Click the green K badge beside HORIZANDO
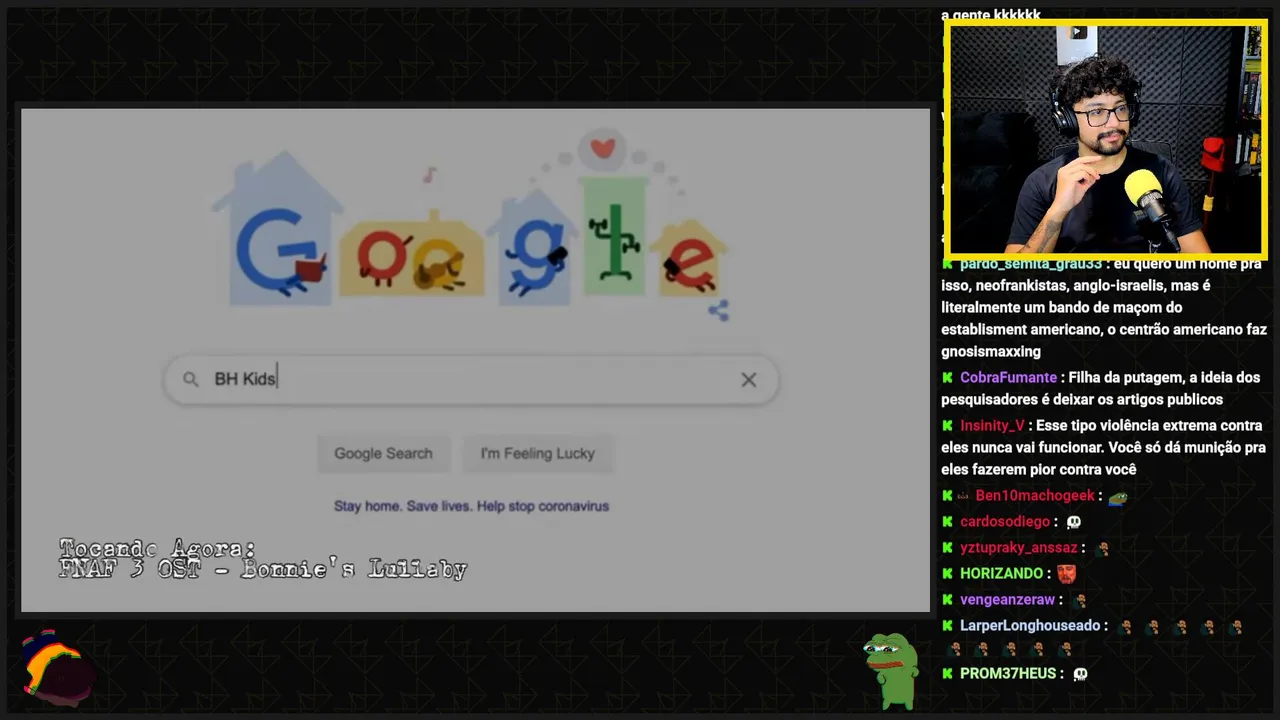1280x720 pixels. 947,574
